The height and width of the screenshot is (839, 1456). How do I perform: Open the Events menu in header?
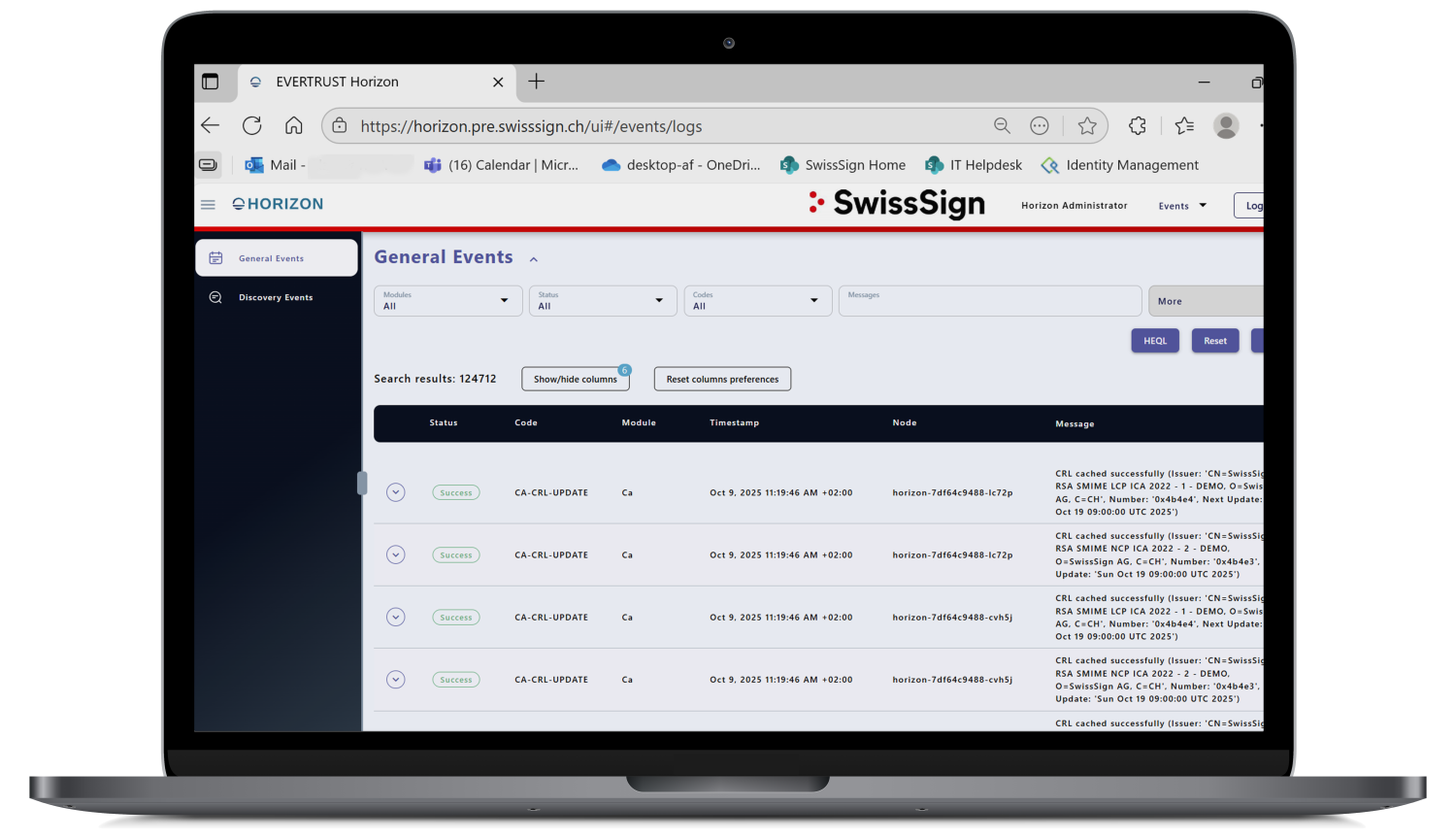click(1181, 206)
